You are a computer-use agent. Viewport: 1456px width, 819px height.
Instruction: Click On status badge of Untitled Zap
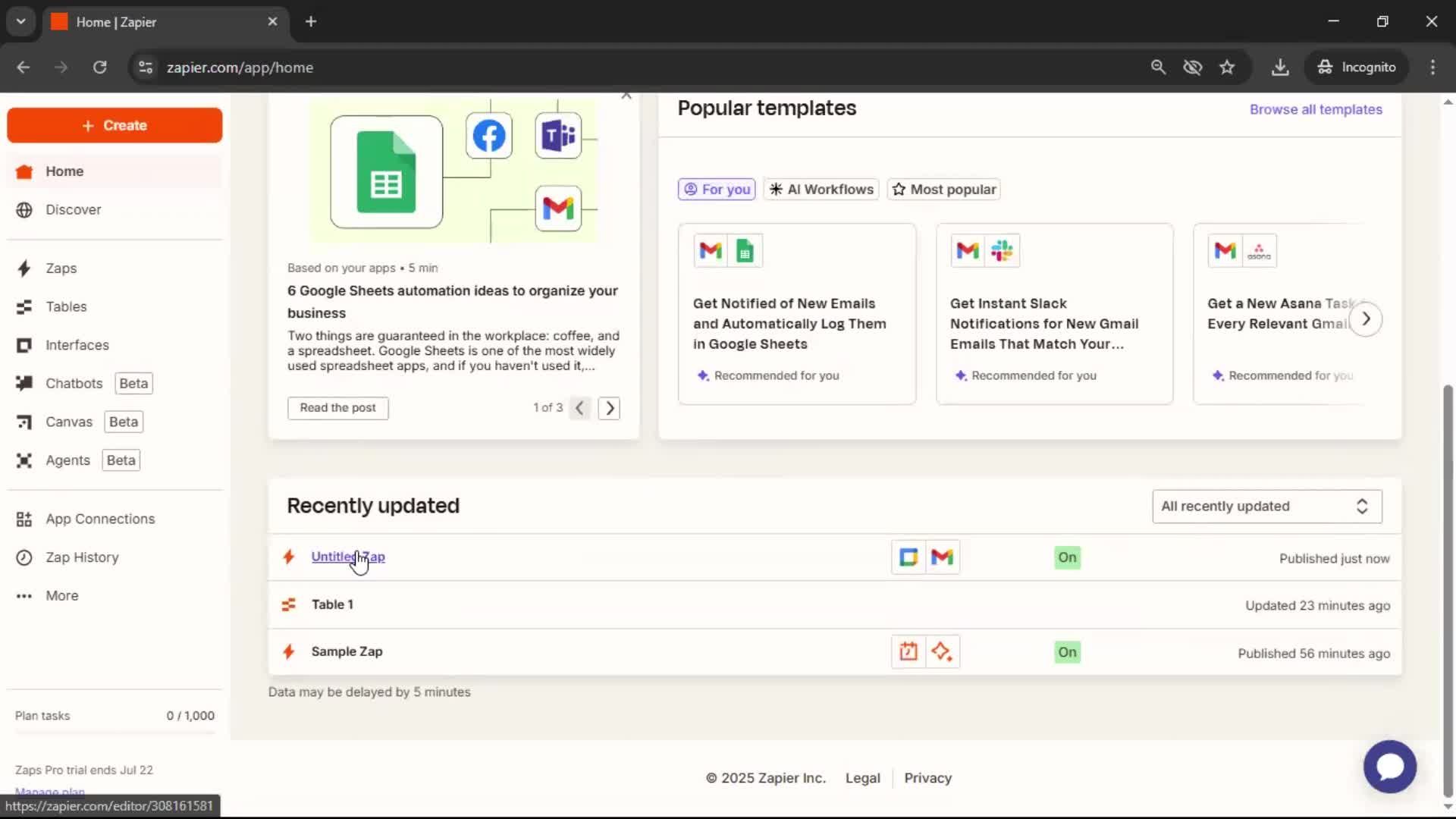[x=1067, y=558]
